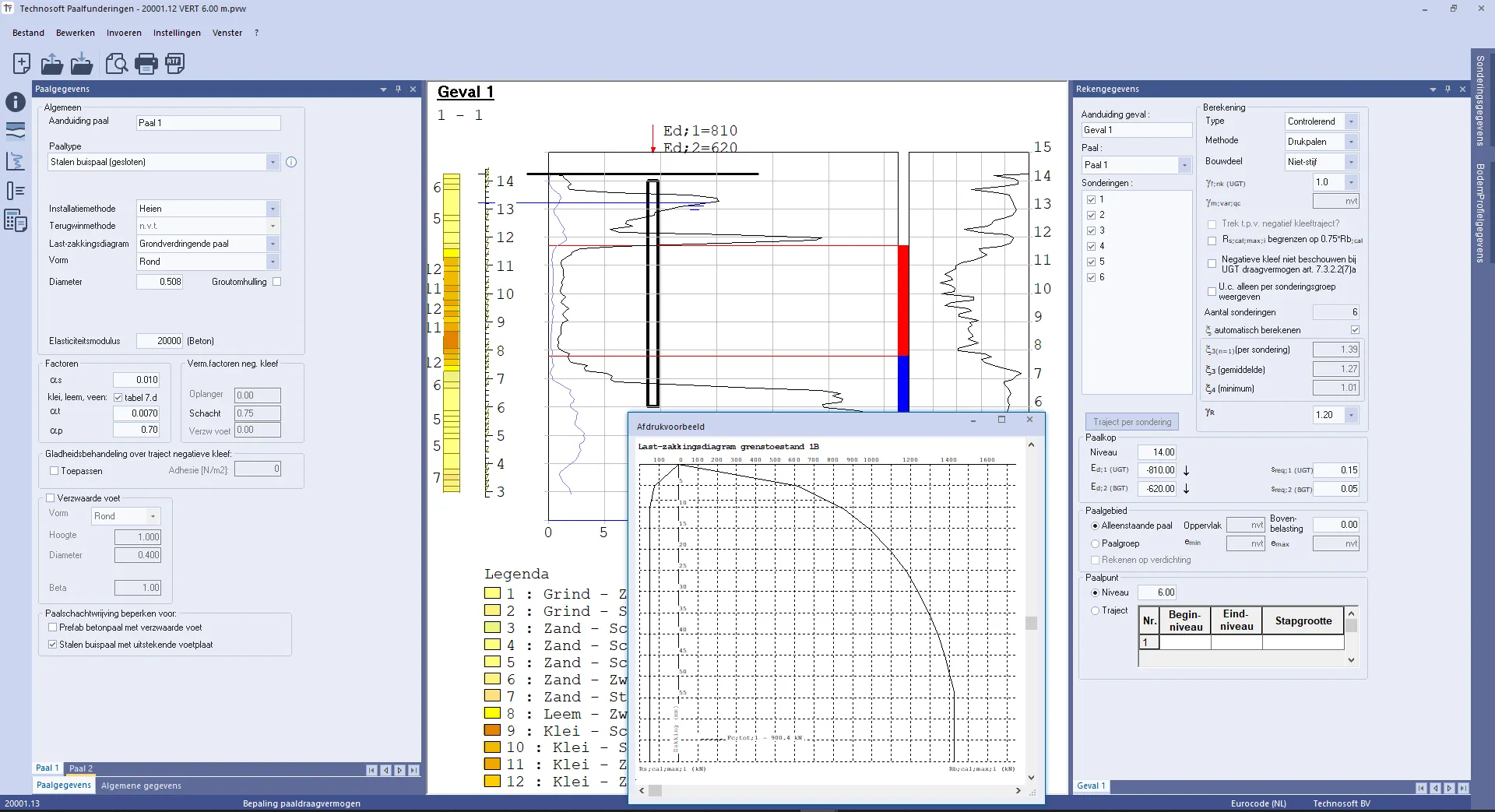
Task: Print the document
Action: [x=146, y=63]
